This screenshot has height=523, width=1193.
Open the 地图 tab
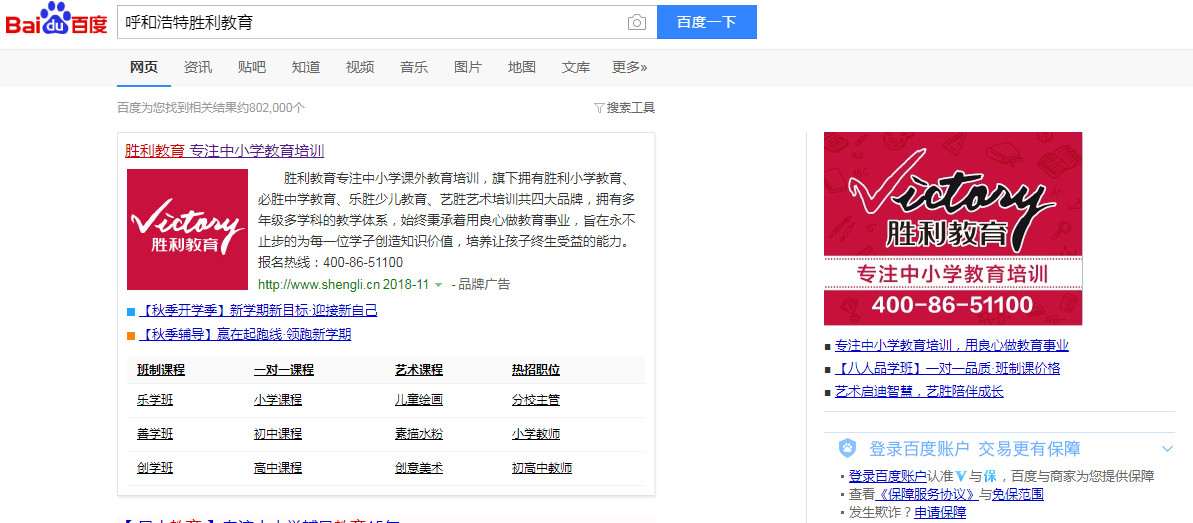coord(522,67)
